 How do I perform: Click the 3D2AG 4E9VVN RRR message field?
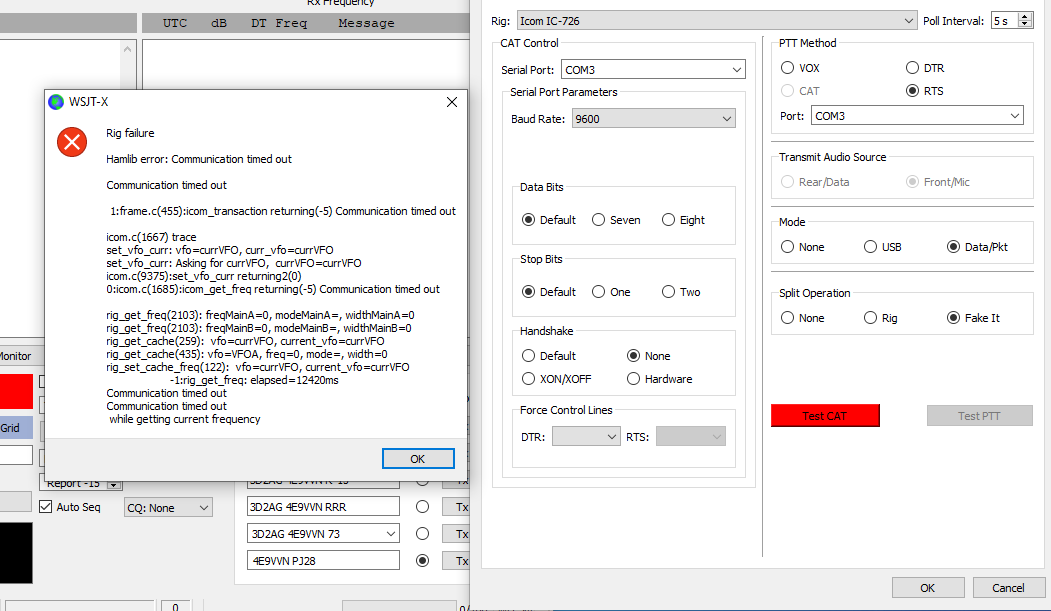pyautogui.click(x=323, y=507)
